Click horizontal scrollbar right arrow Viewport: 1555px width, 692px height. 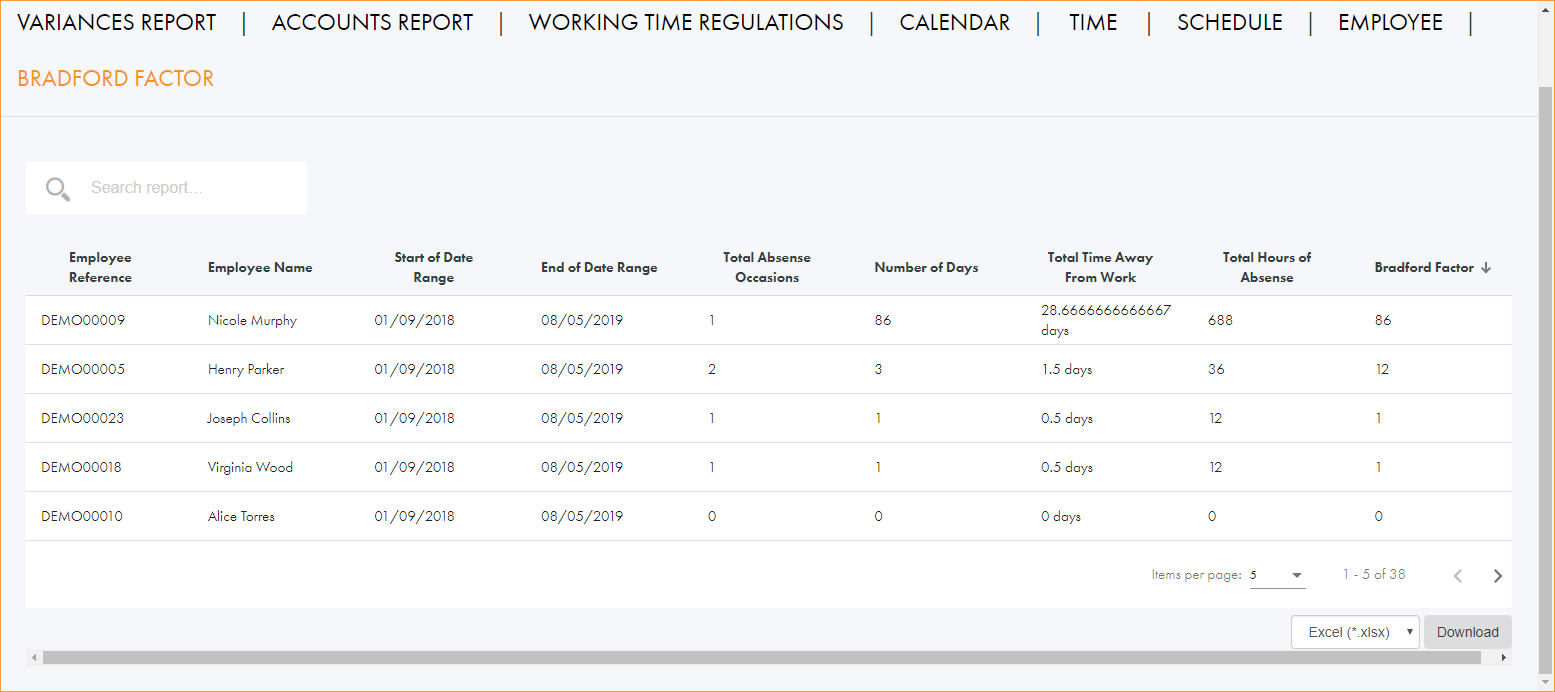point(1504,658)
